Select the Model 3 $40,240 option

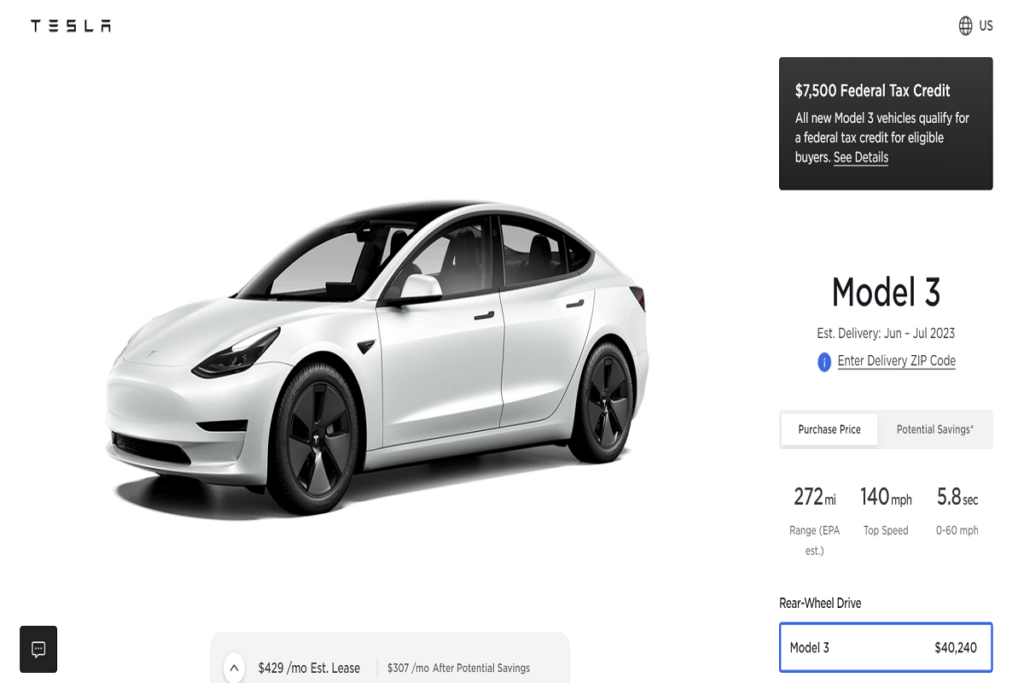point(886,647)
